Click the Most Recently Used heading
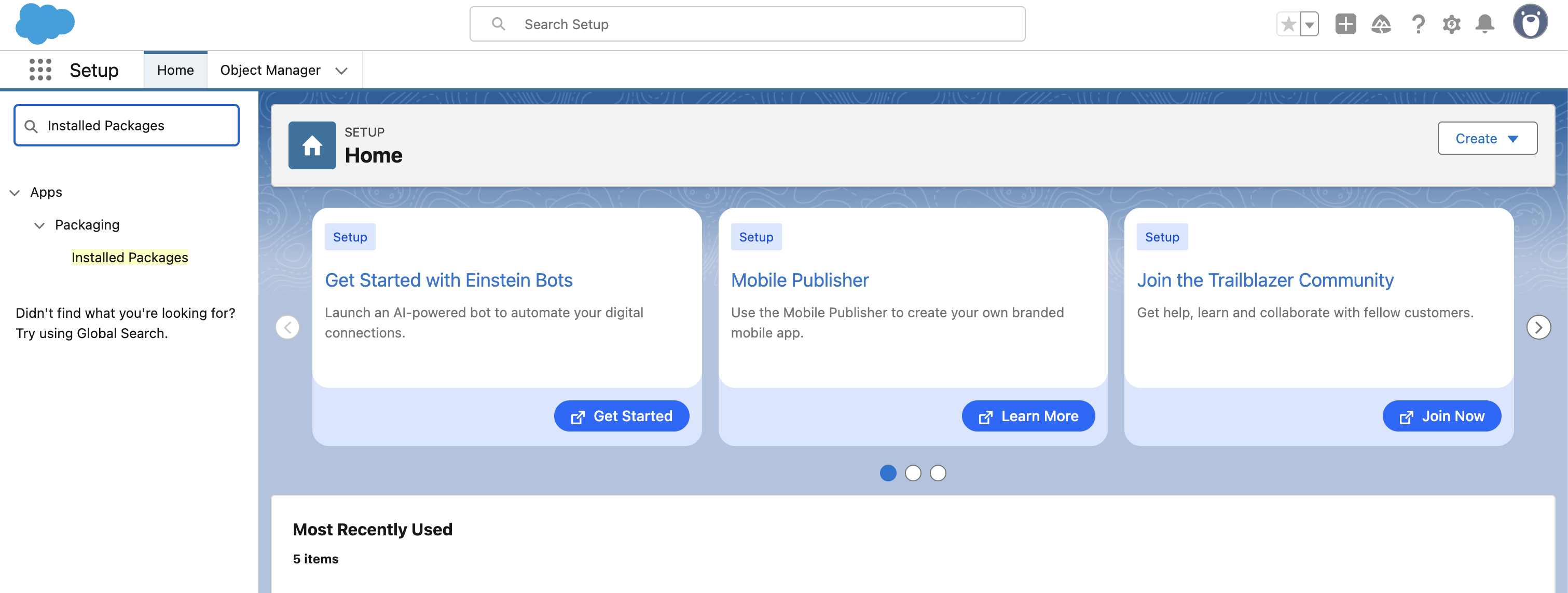The width and height of the screenshot is (1568, 593). coord(373,529)
